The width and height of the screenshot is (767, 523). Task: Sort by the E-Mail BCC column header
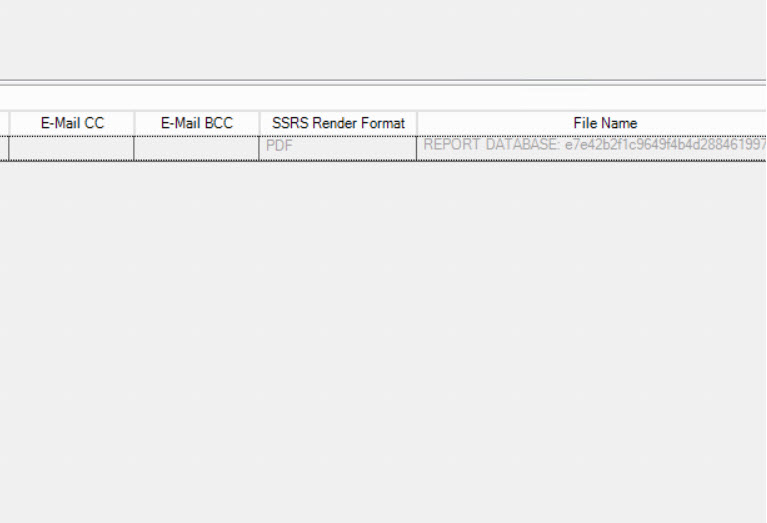[x=197, y=123]
